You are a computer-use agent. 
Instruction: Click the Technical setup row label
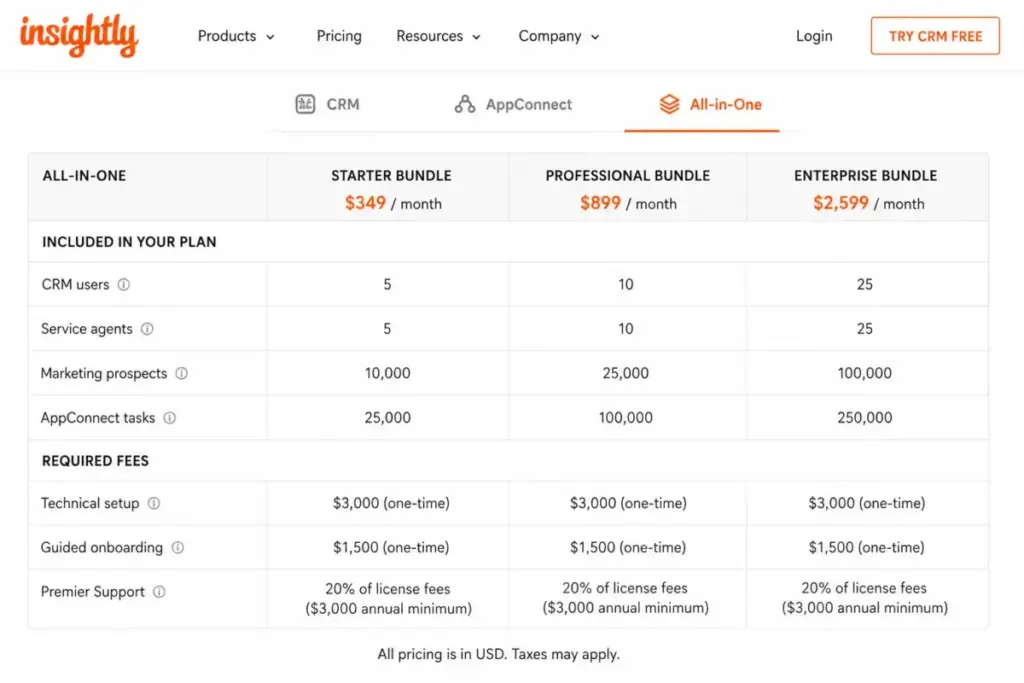coord(90,503)
